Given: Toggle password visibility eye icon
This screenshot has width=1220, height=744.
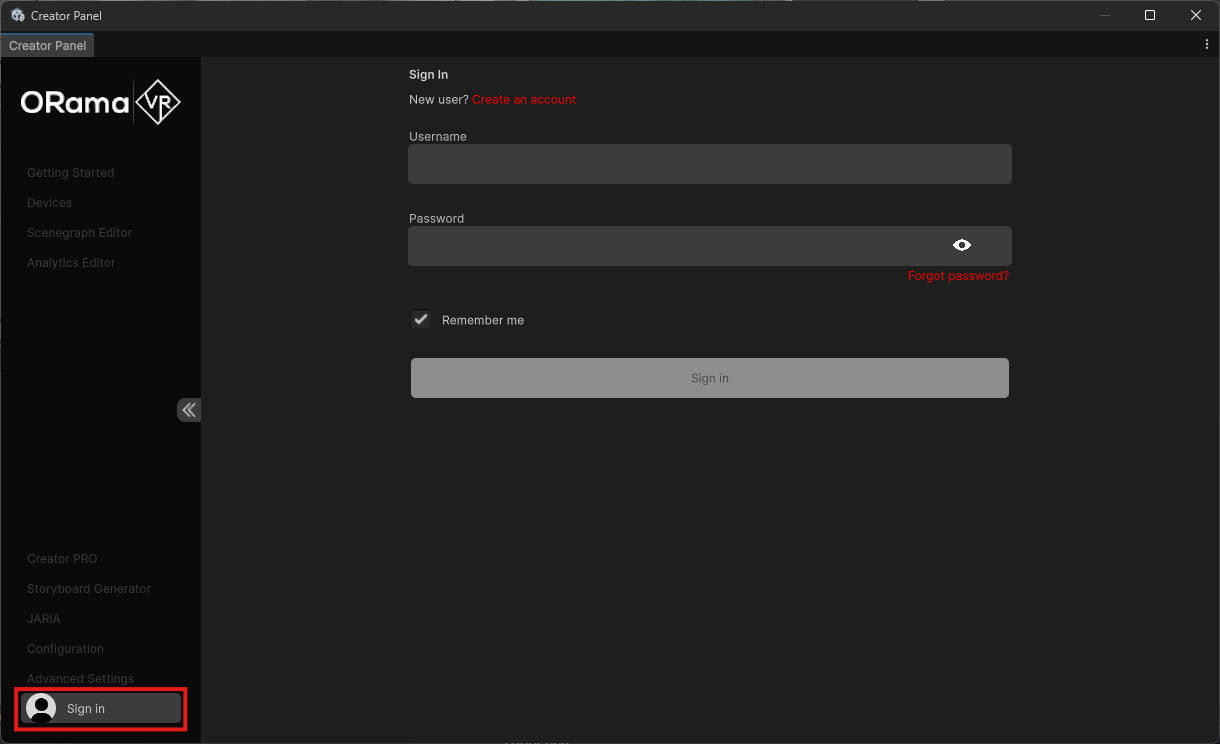Looking at the screenshot, I should tap(962, 245).
